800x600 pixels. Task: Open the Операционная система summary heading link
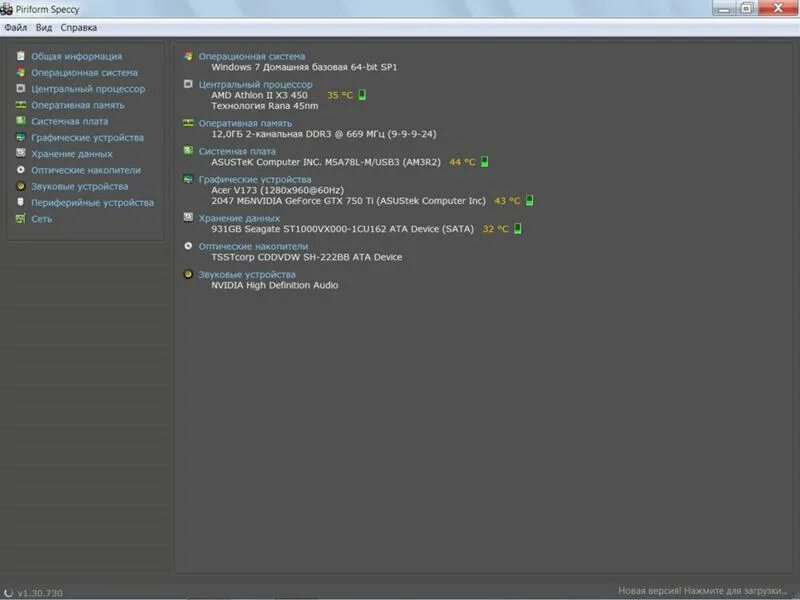click(x=252, y=57)
